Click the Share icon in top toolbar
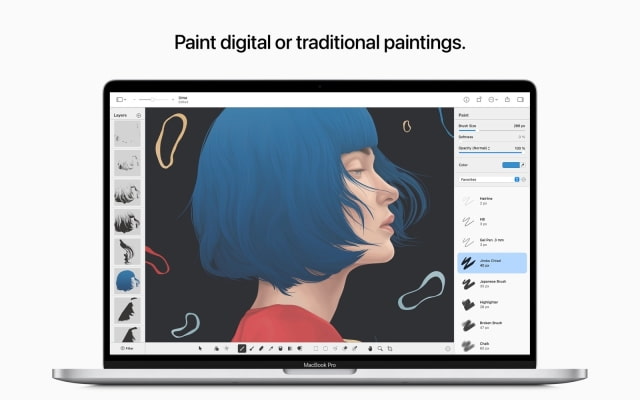This screenshot has height=400, width=640. (507, 100)
